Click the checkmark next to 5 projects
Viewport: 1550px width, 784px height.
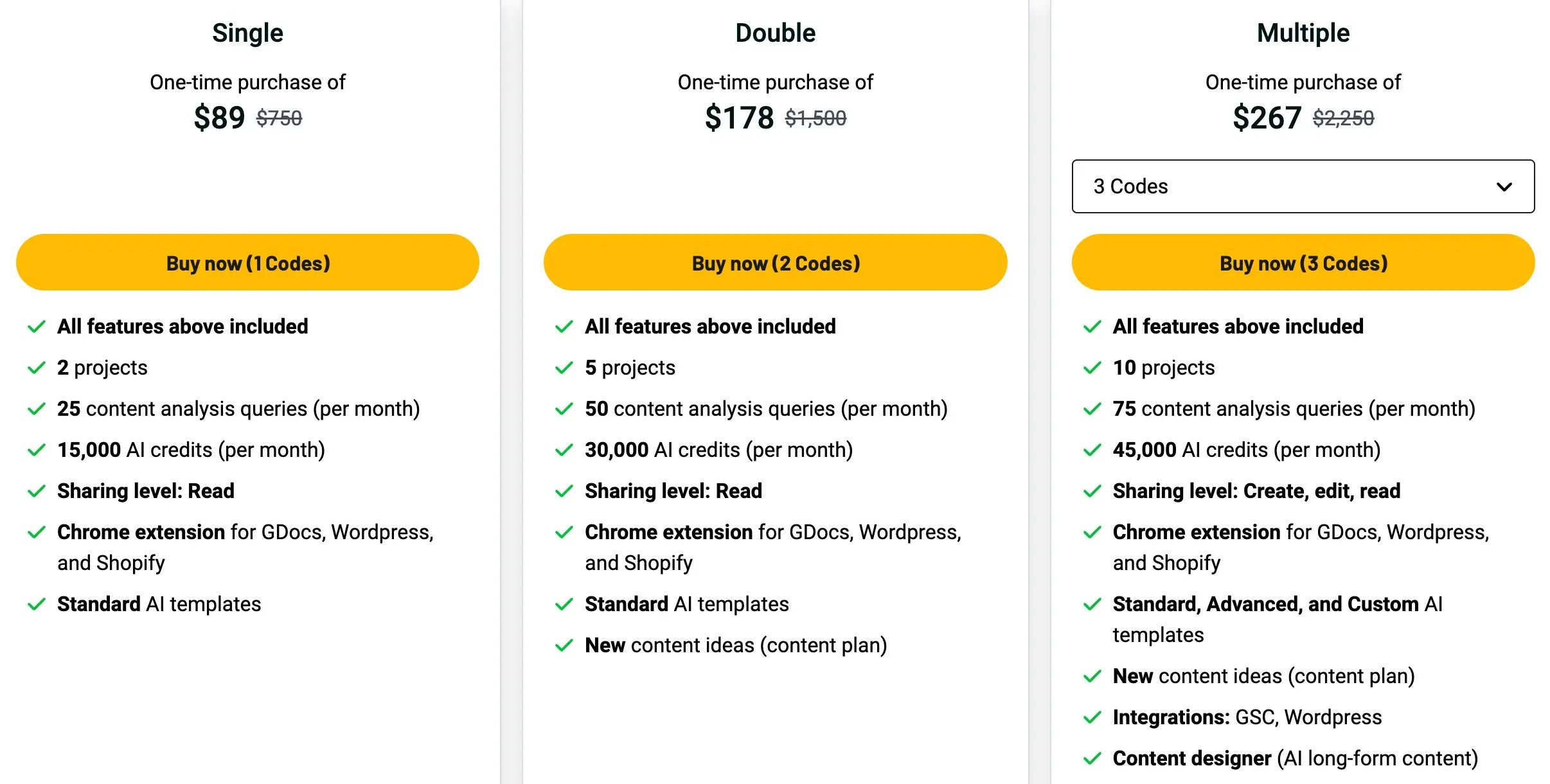pos(564,368)
